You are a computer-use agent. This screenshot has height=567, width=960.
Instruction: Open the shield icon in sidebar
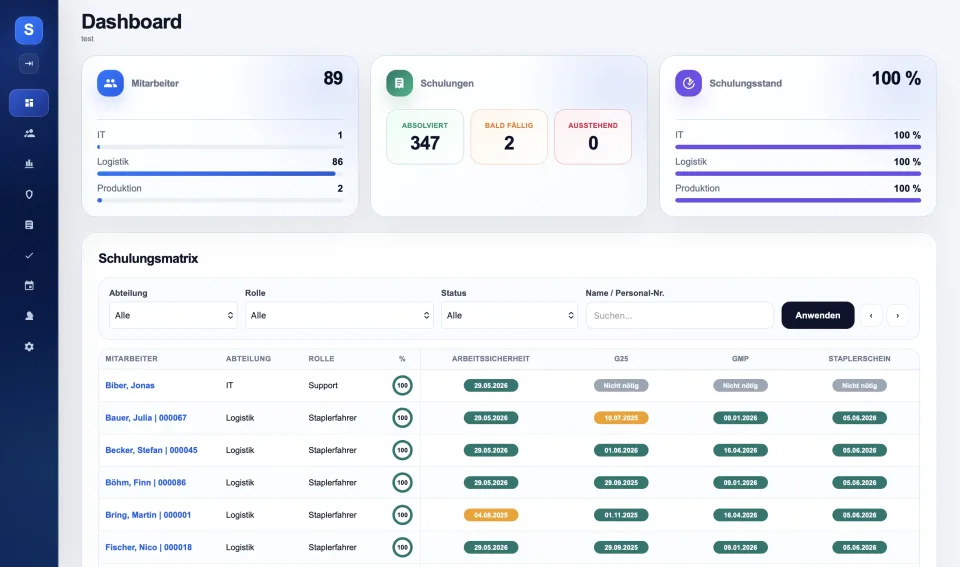click(x=29, y=194)
